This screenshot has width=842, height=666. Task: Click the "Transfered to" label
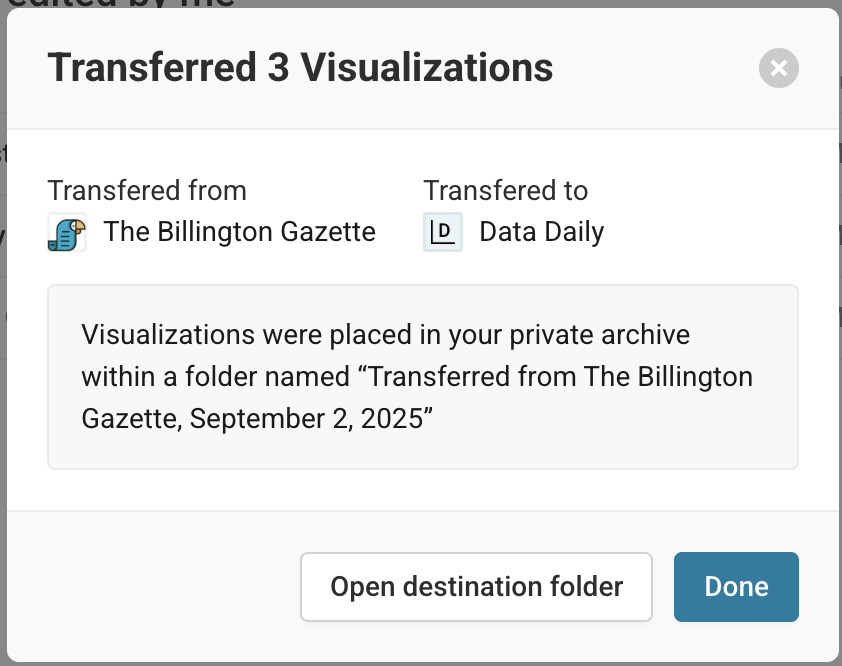[506, 191]
